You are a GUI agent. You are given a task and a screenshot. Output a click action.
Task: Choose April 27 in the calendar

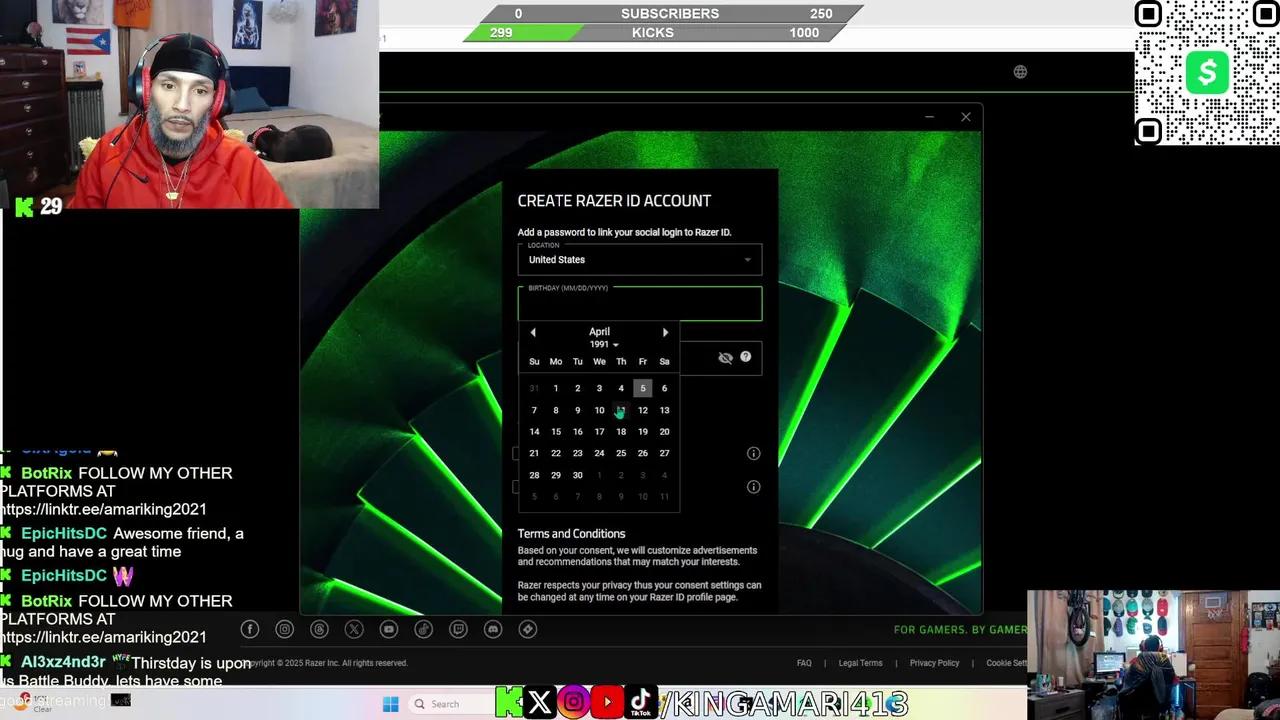[664, 453]
